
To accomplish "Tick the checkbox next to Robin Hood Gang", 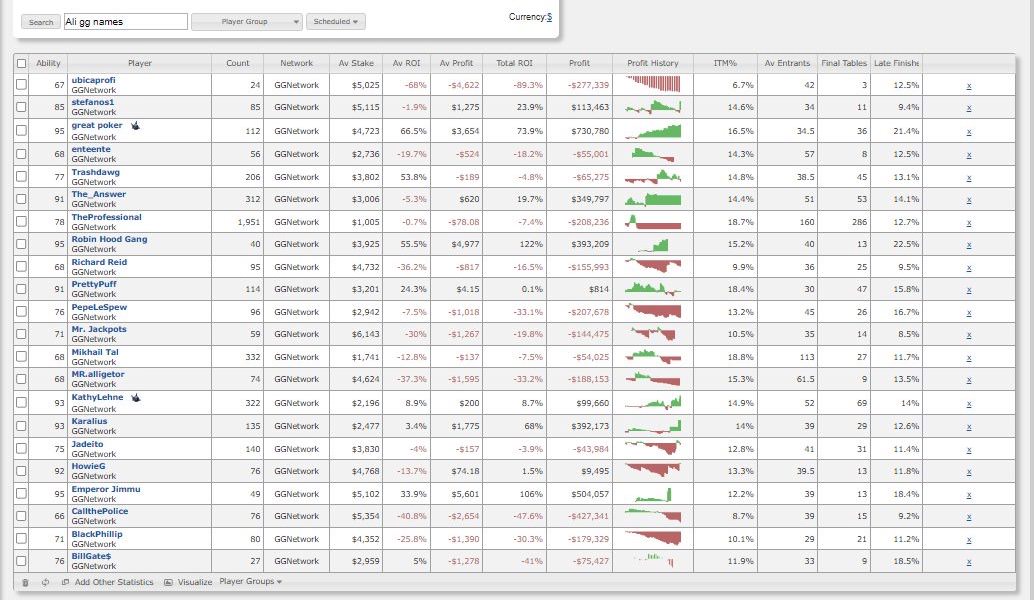I will coord(22,244).
